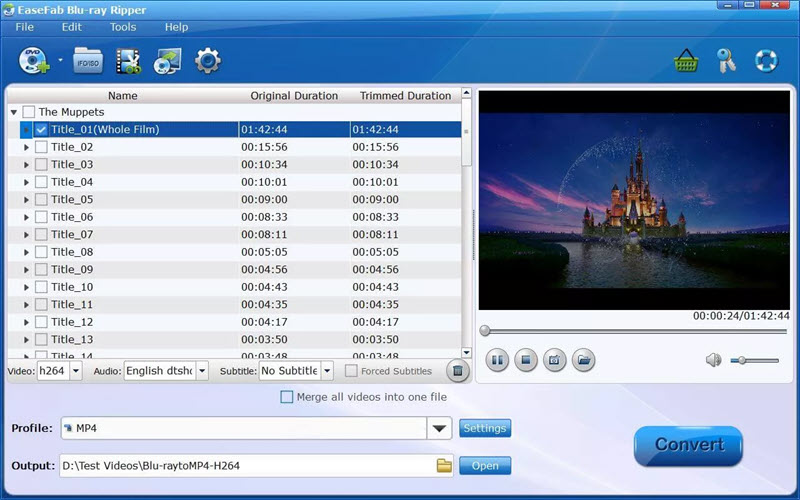
Task: Open the video edit film icon
Action: point(128,62)
